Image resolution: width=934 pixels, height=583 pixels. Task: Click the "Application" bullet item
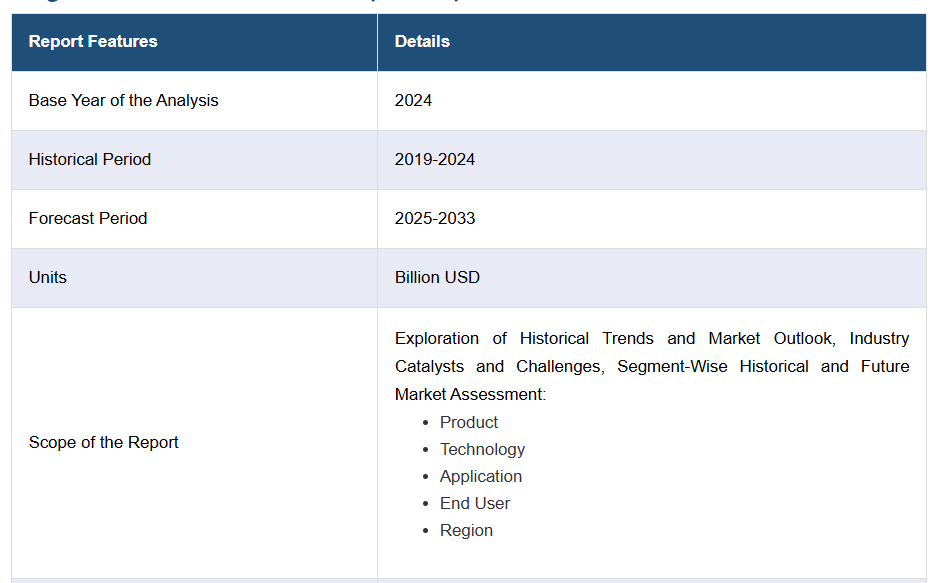[481, 477]
